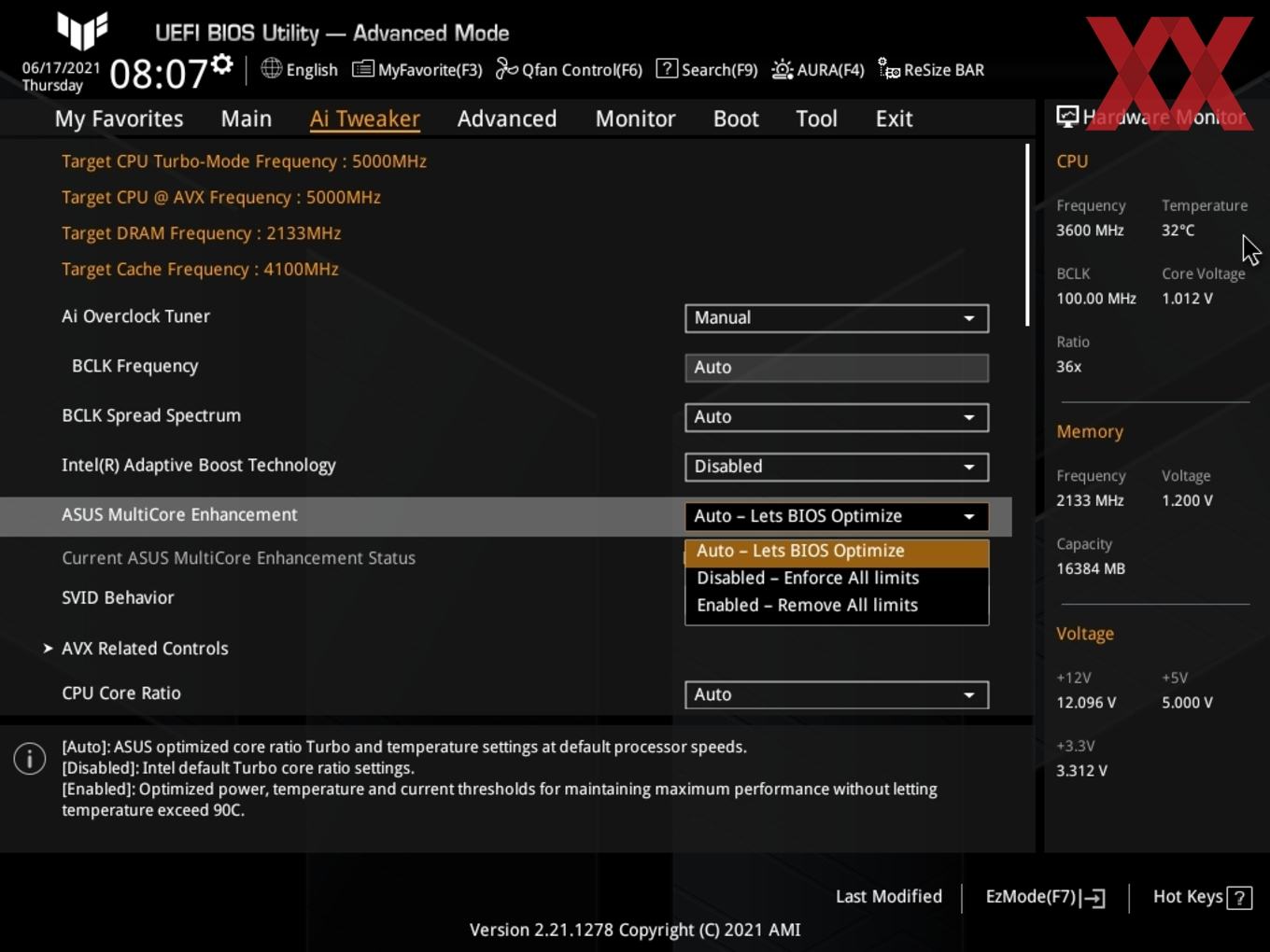The width and height of the screenshot is (1270, 952).
Task: Click EzMode exit arrow icon
Action: pos(1094,898)
